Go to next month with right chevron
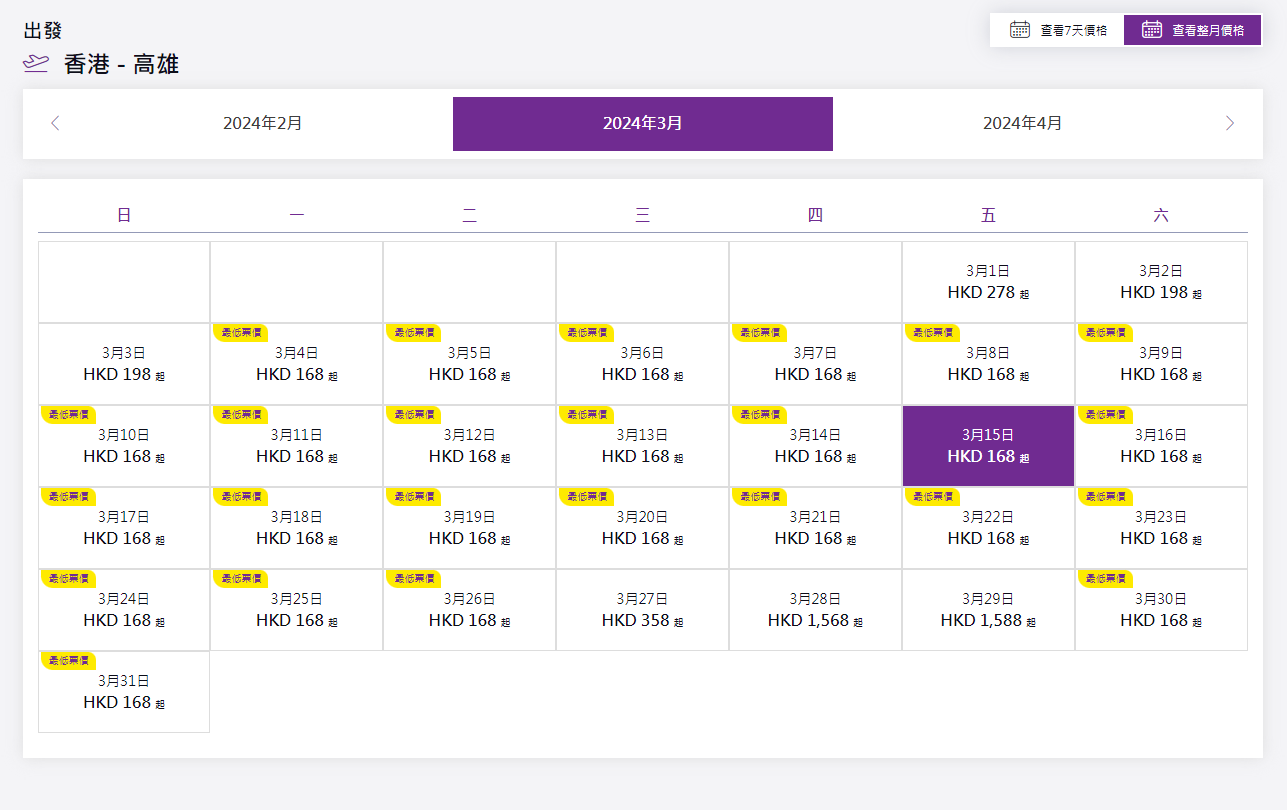Image resolution: width=1287 pixels, height=810 pixels. click(1230, 123)
